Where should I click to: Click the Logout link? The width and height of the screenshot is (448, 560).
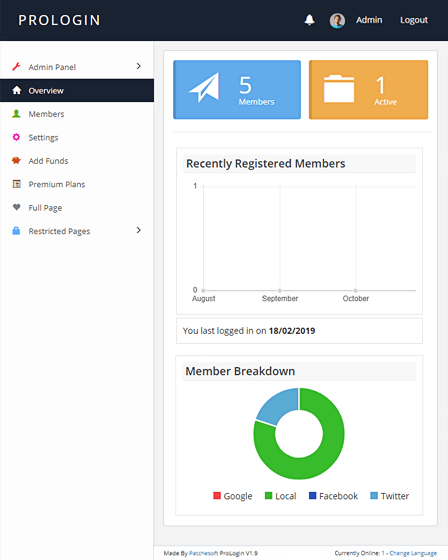[x=414, y=20]
